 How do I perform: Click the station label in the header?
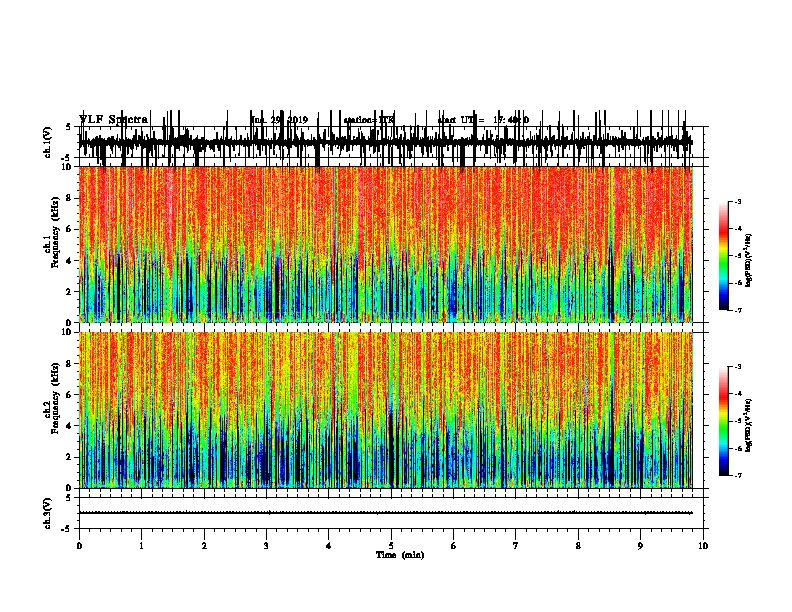click(x=368, y=120)
